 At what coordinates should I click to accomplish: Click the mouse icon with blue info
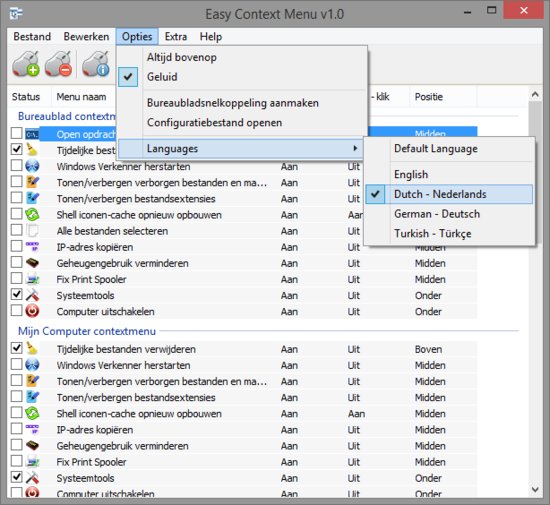[x=96, y=64]
